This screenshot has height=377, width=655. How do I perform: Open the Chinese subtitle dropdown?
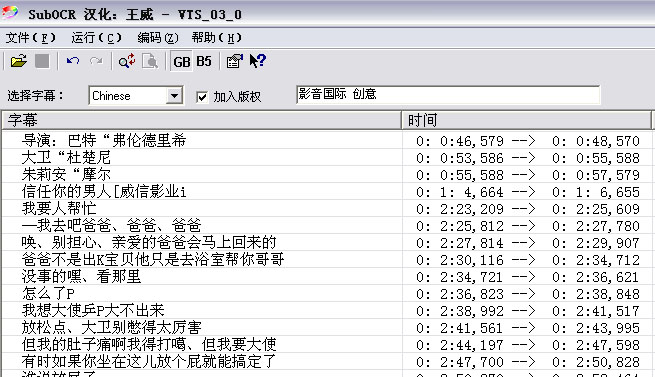coord(174,96)
